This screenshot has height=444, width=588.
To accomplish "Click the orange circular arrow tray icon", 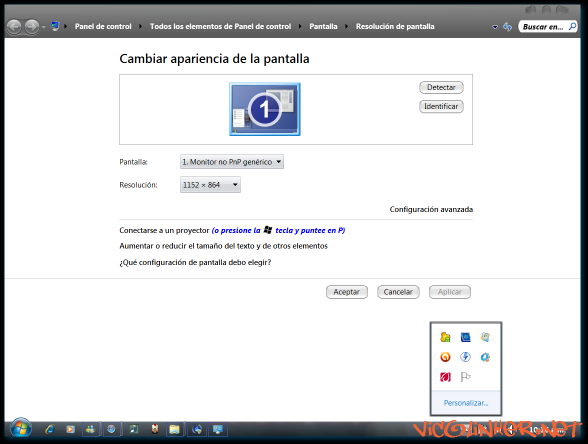I will (445, 357).
